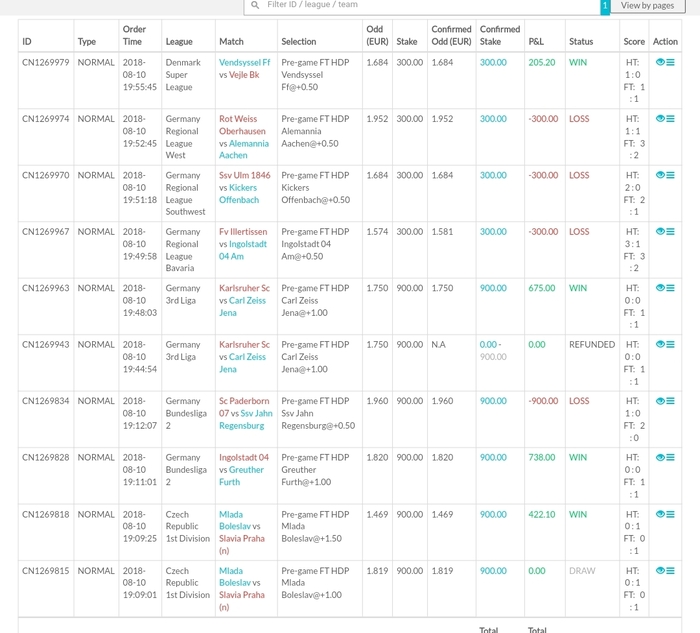Viewport: 700px width, 633px height.
Task: Sort by the P&L column header
Action: (x=536, y=42)
